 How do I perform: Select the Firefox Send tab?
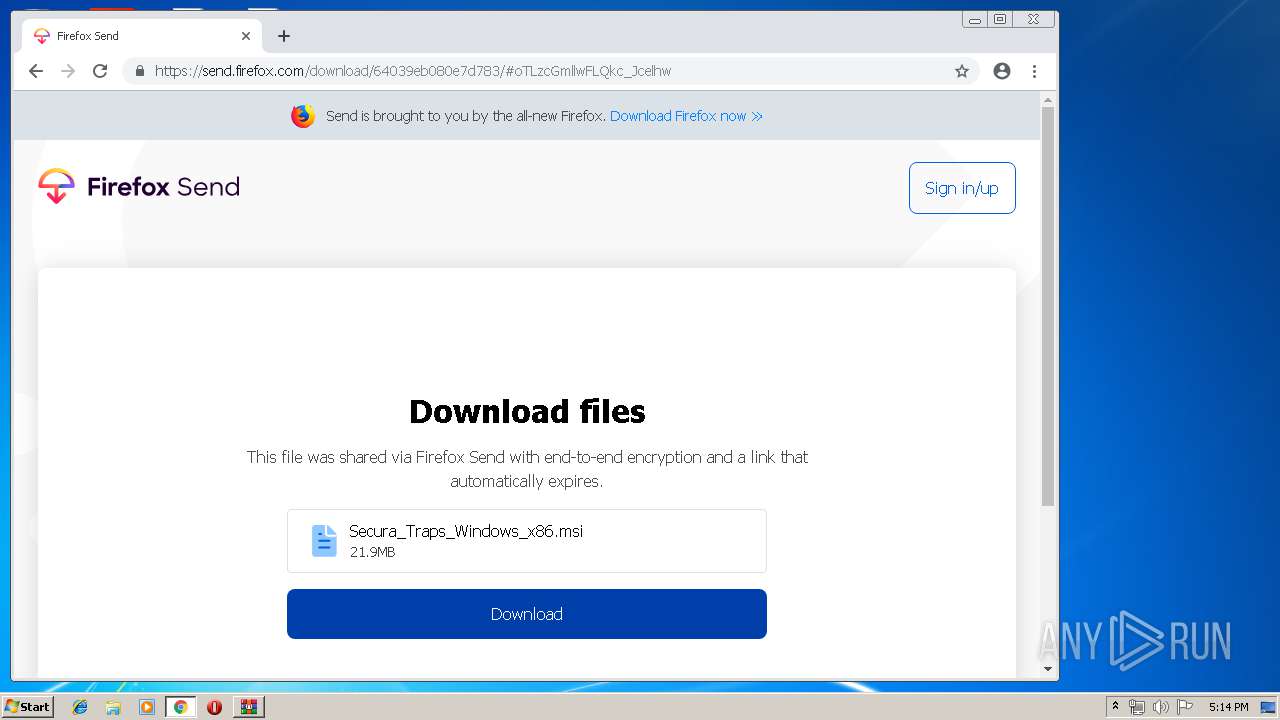click(x=142, y=36)
